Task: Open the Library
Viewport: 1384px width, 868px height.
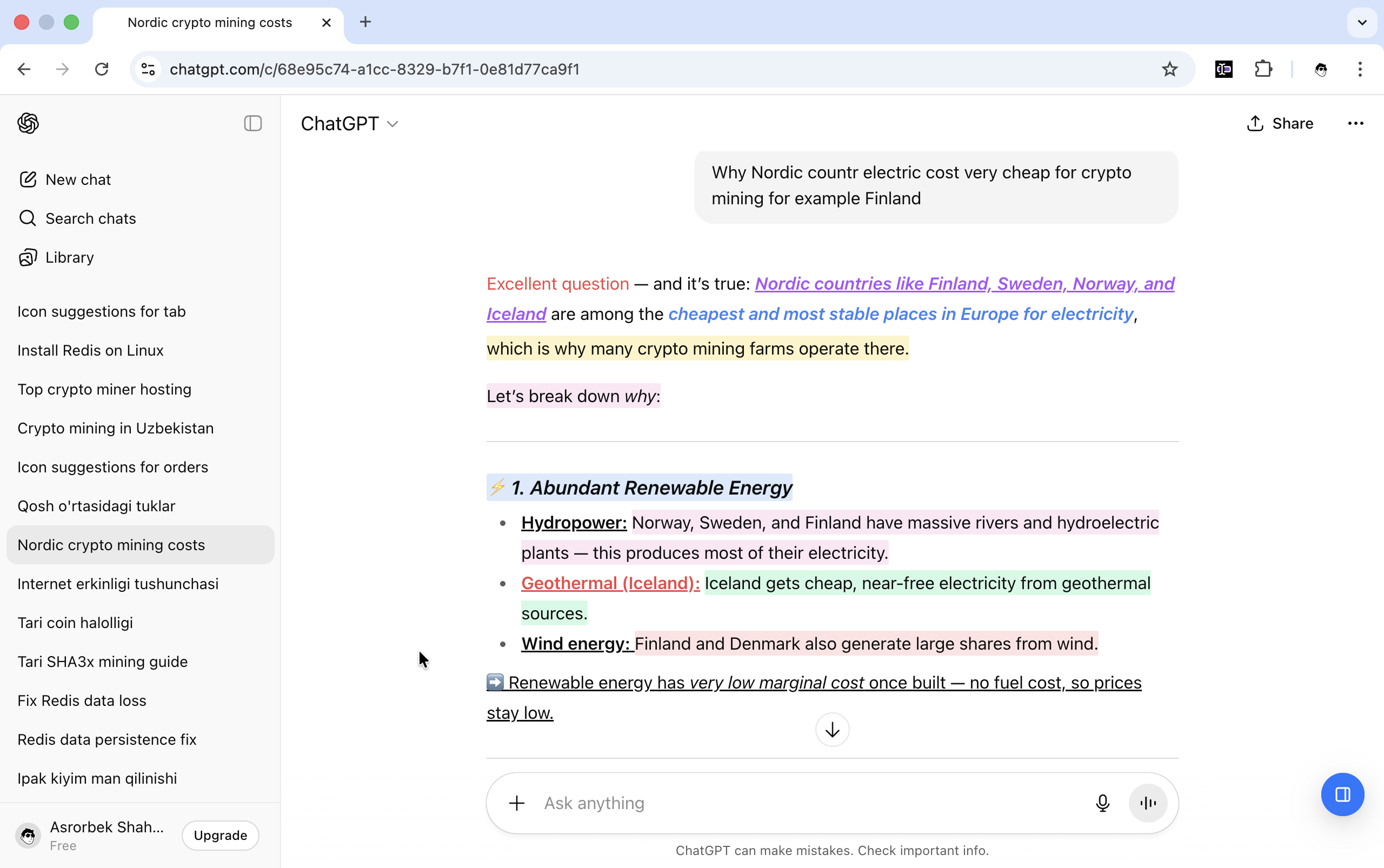Action: (69, 257)
